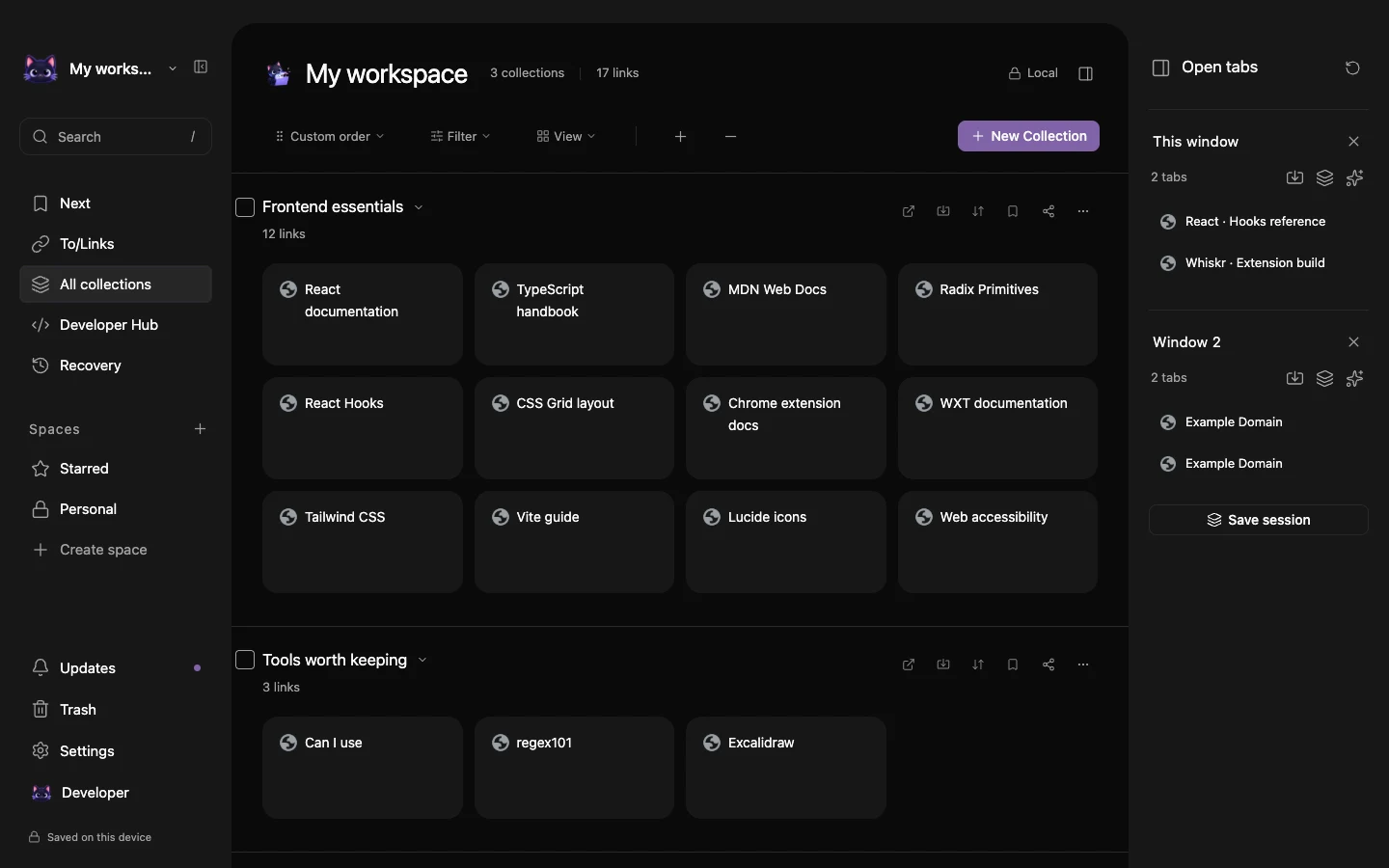Open Recovery in the sidebar
1389x868 pixels.
tap(116, 366)
